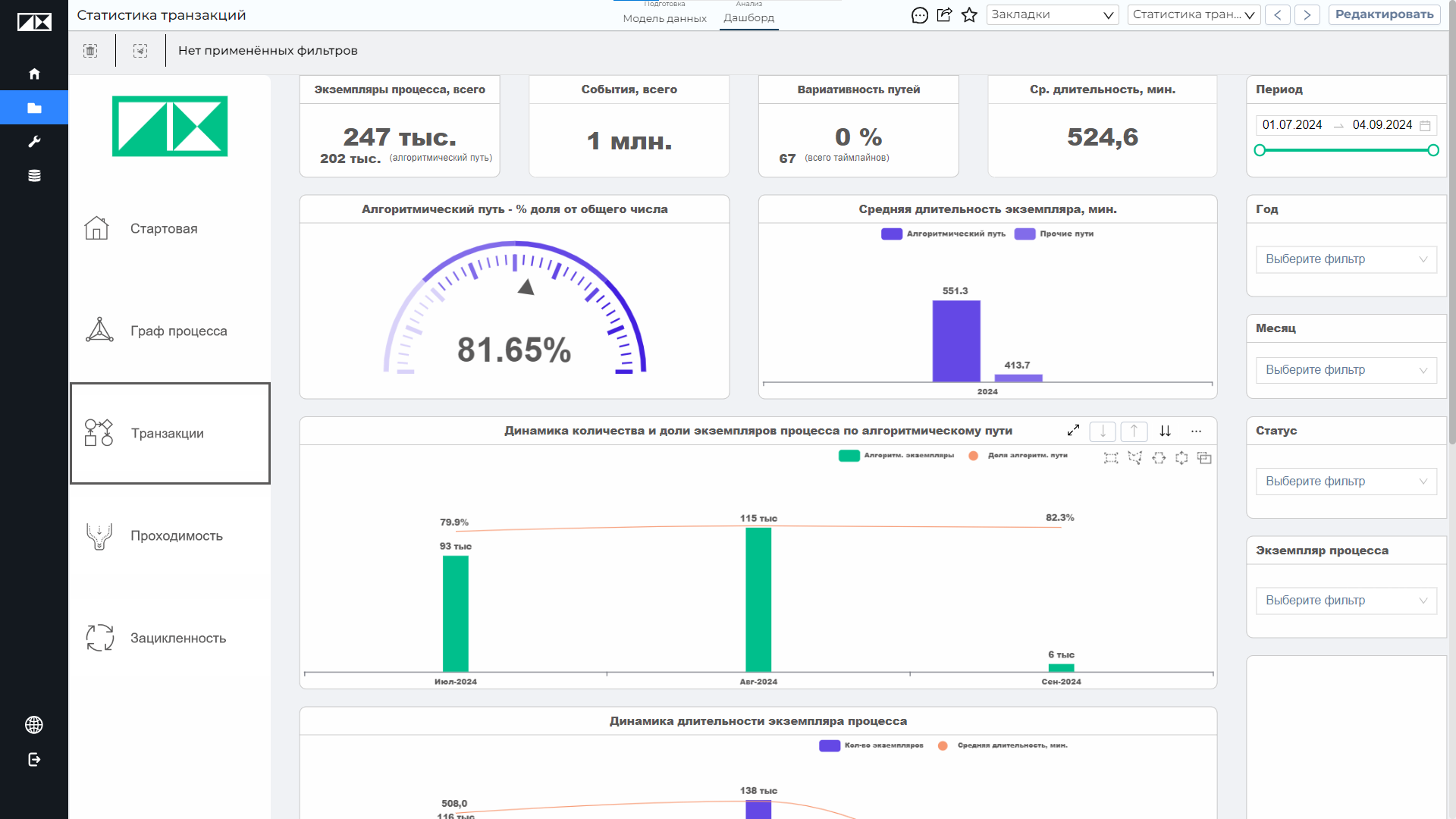Click the wrench settings sidebar icon
This screenshot has height=819, width=1456.
34,142
